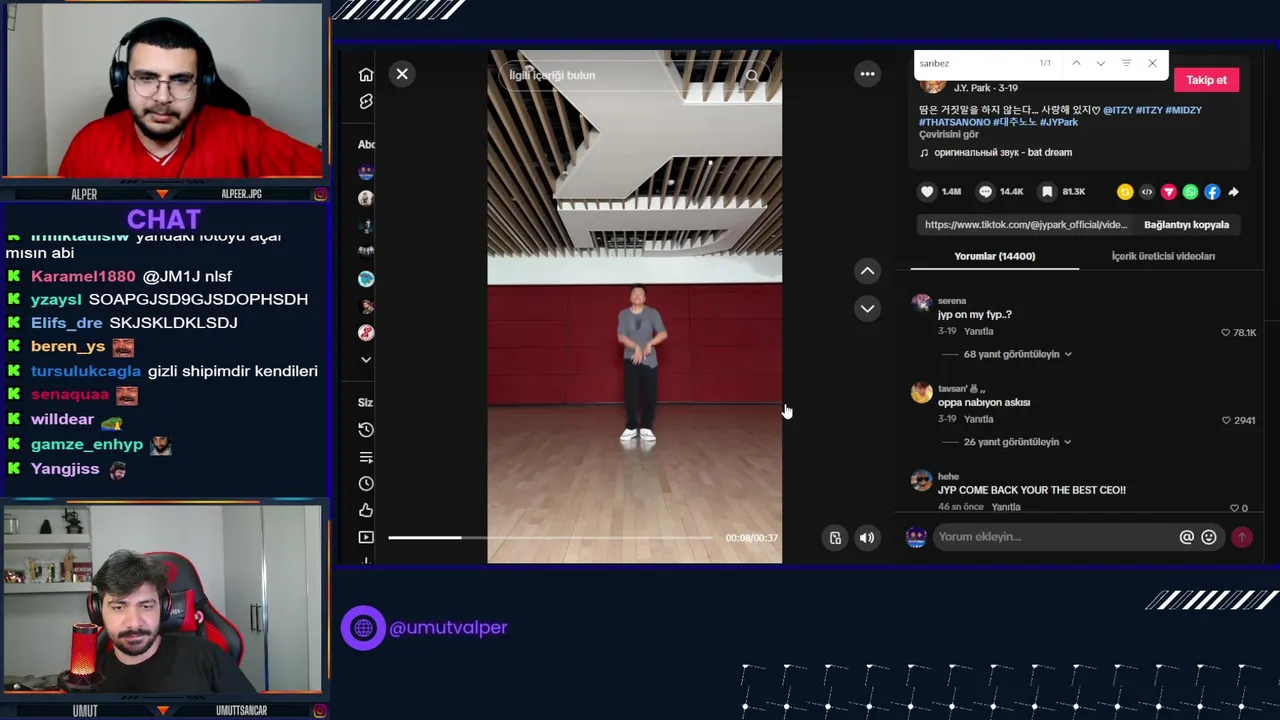Click 'Çevirisini gör' translation link
The width and height of the screenshot is (1280, 720).
point(949,134)
